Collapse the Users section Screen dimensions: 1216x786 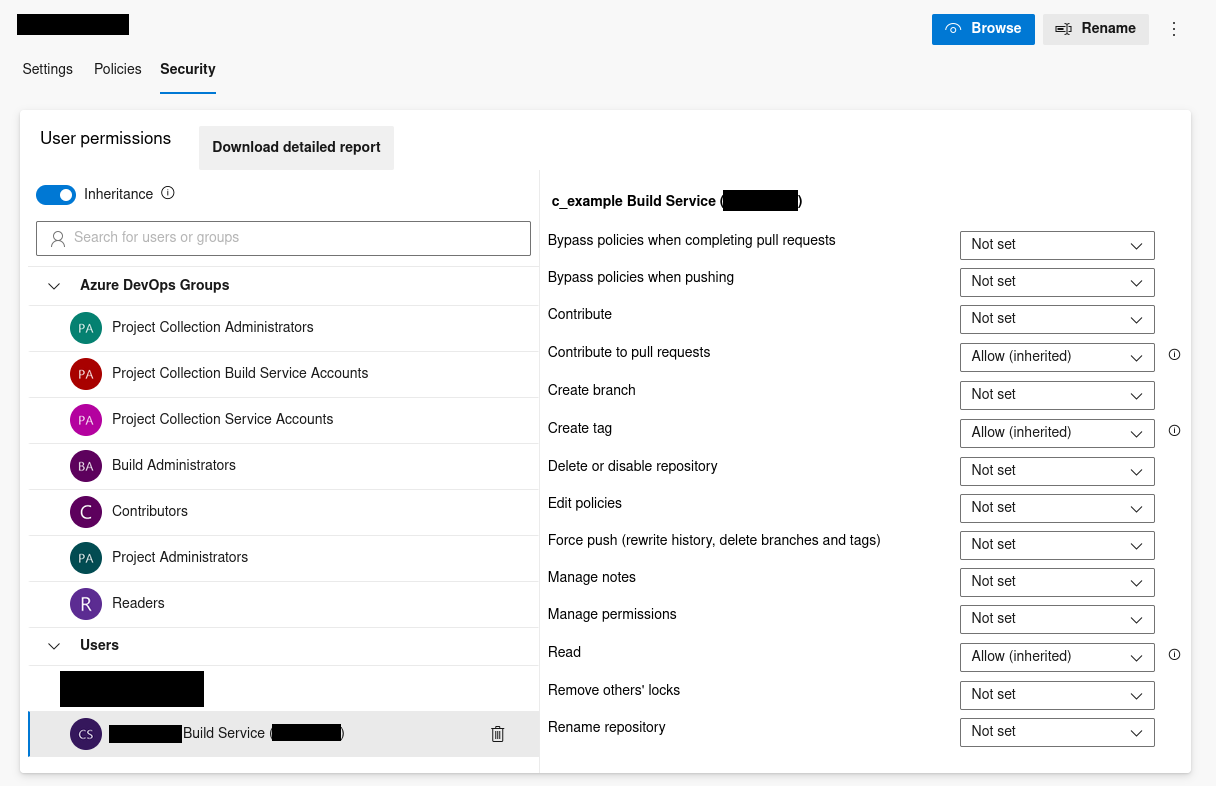(54, 646)
